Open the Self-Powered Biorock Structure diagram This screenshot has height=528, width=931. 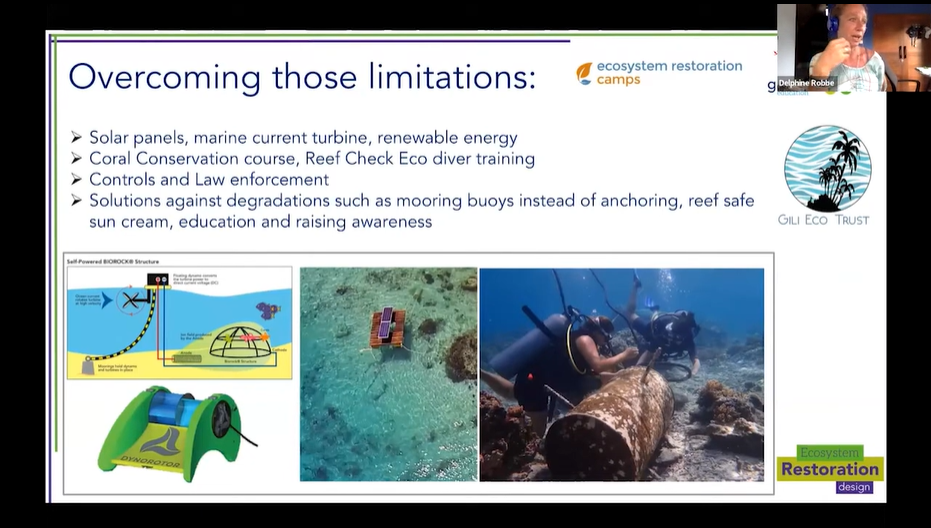[179, 322]
